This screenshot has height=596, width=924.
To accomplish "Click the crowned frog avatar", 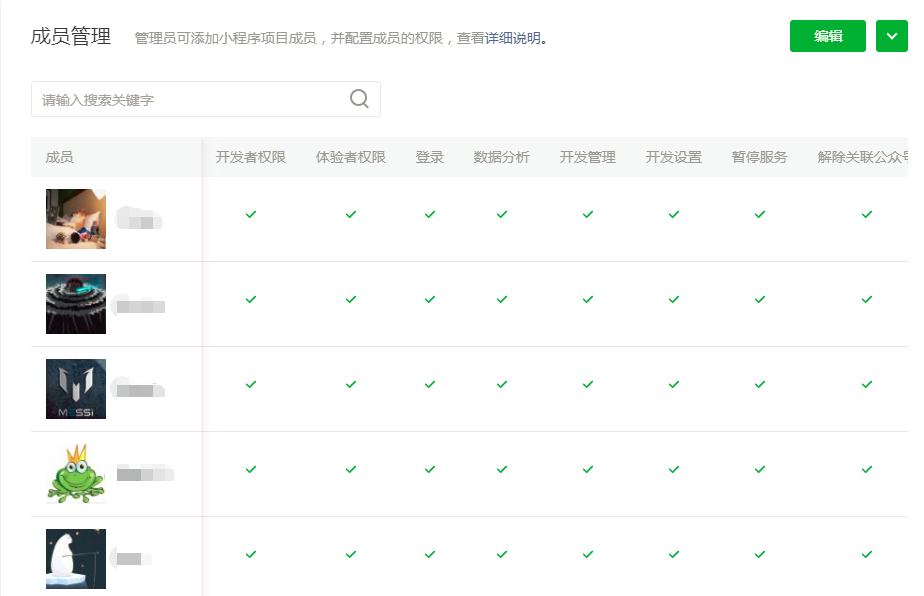I will click(76, 474).
